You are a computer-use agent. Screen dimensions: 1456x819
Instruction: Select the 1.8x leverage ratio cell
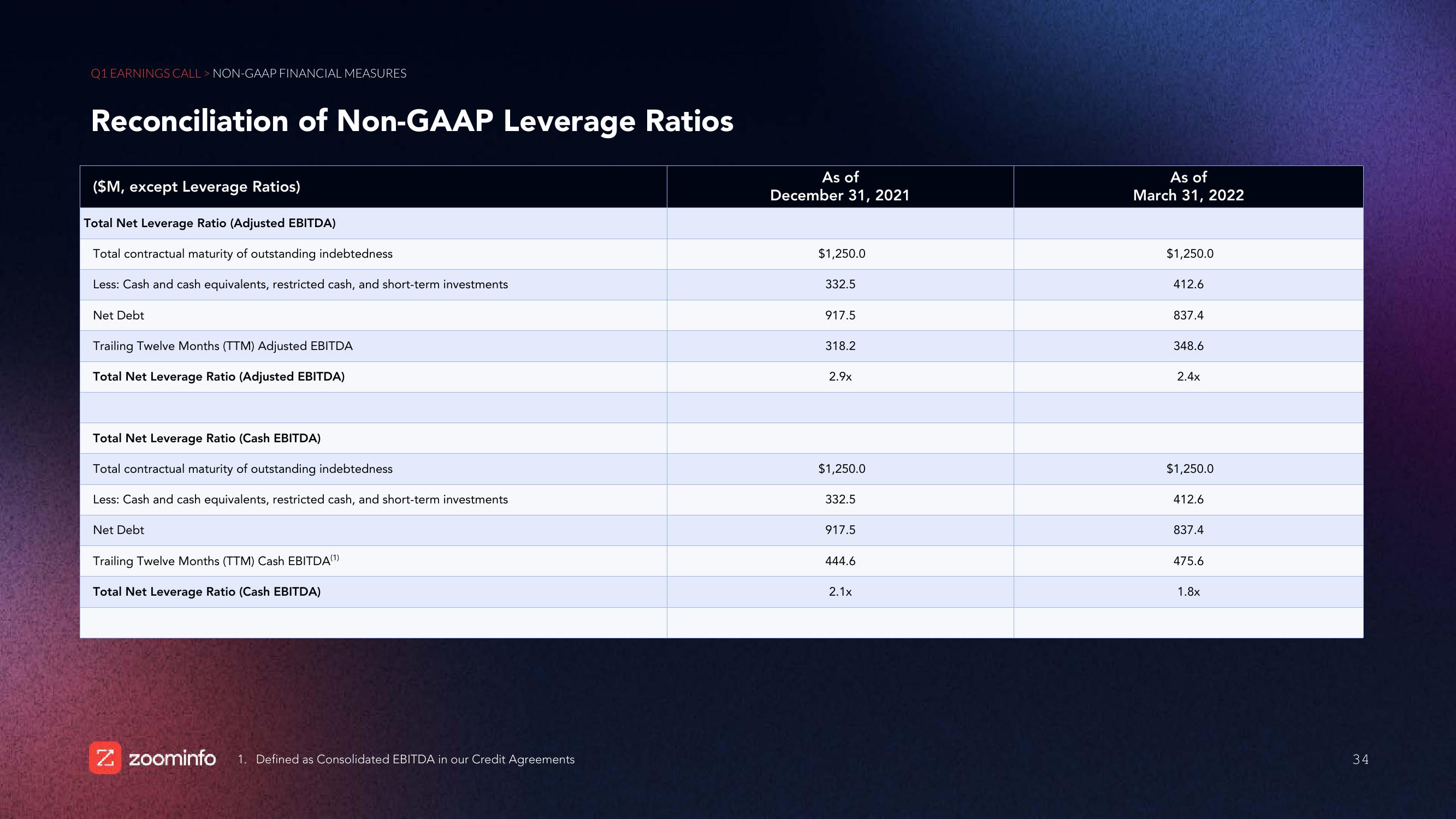[1188, 592]
